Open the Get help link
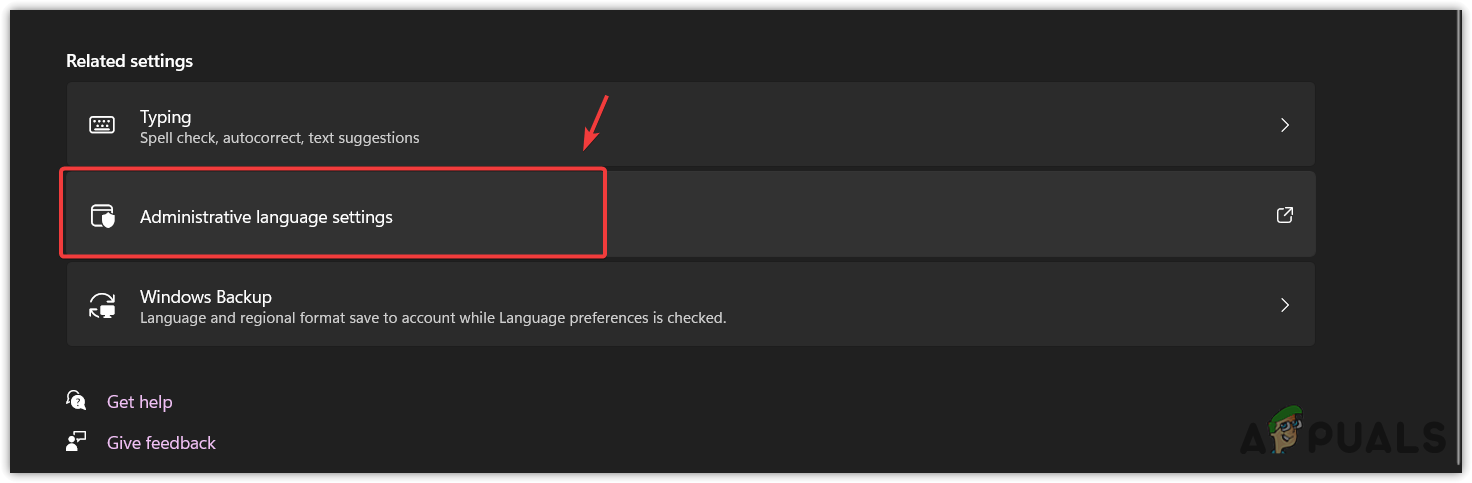Viewport: 1472px width, 483px height. point(139,402)
